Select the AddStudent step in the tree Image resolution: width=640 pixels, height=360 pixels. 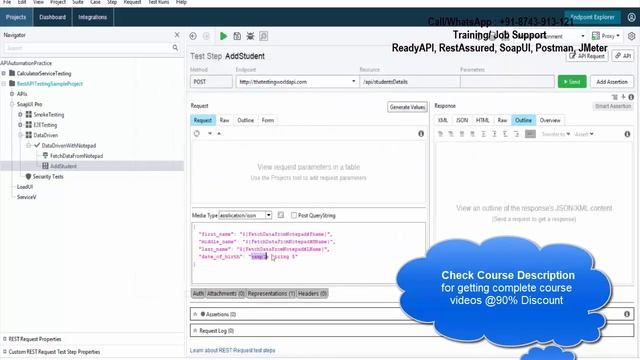coord(63,166)
